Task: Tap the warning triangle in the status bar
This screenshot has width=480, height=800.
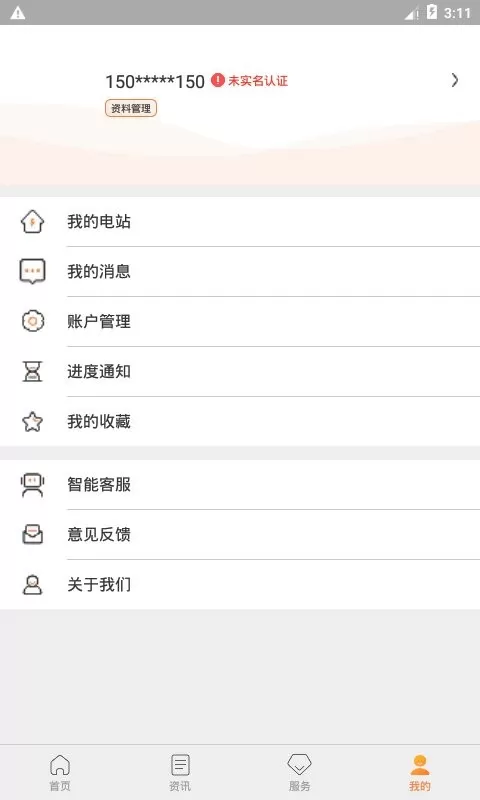Action: (x=18, y=13)
